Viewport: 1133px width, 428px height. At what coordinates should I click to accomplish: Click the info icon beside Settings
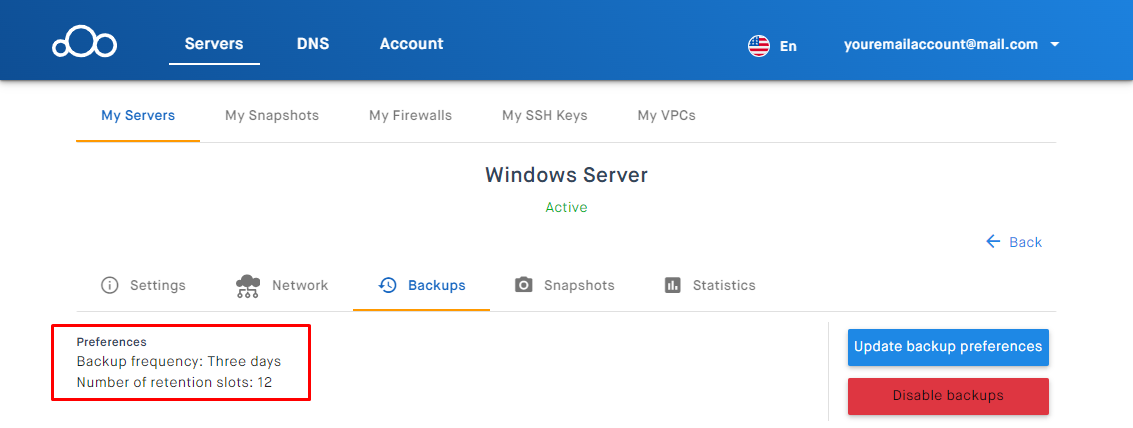(x=110, y=285)
